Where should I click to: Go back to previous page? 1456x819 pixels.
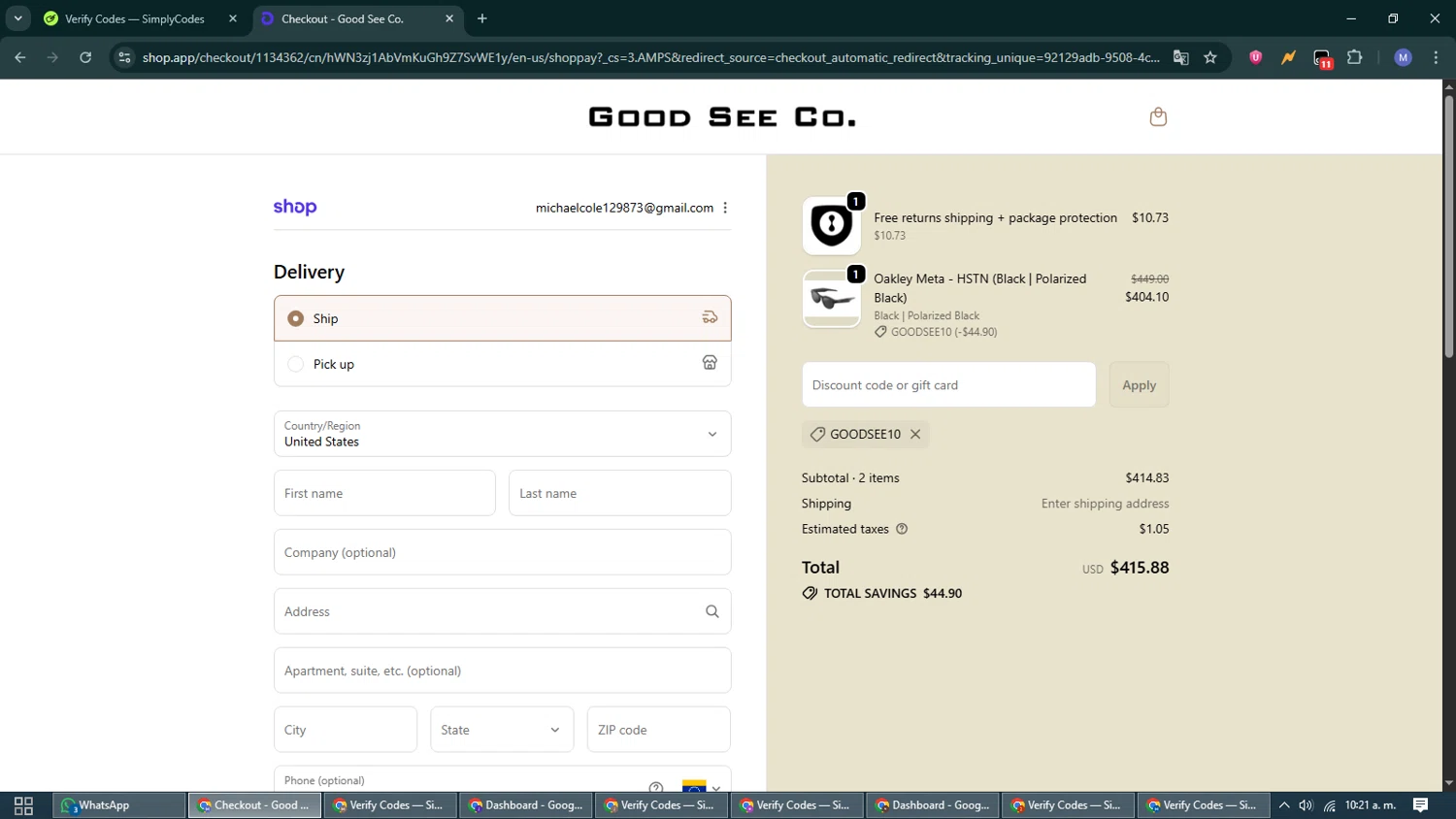pyautogui.click(x=20, y=57)
